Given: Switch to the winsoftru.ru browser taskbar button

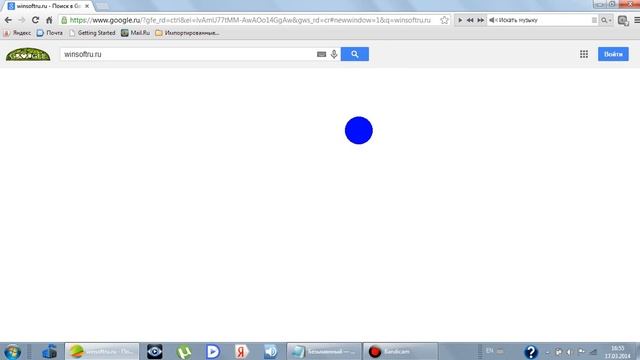Looking at the screenshot, I should pos(102,351).
